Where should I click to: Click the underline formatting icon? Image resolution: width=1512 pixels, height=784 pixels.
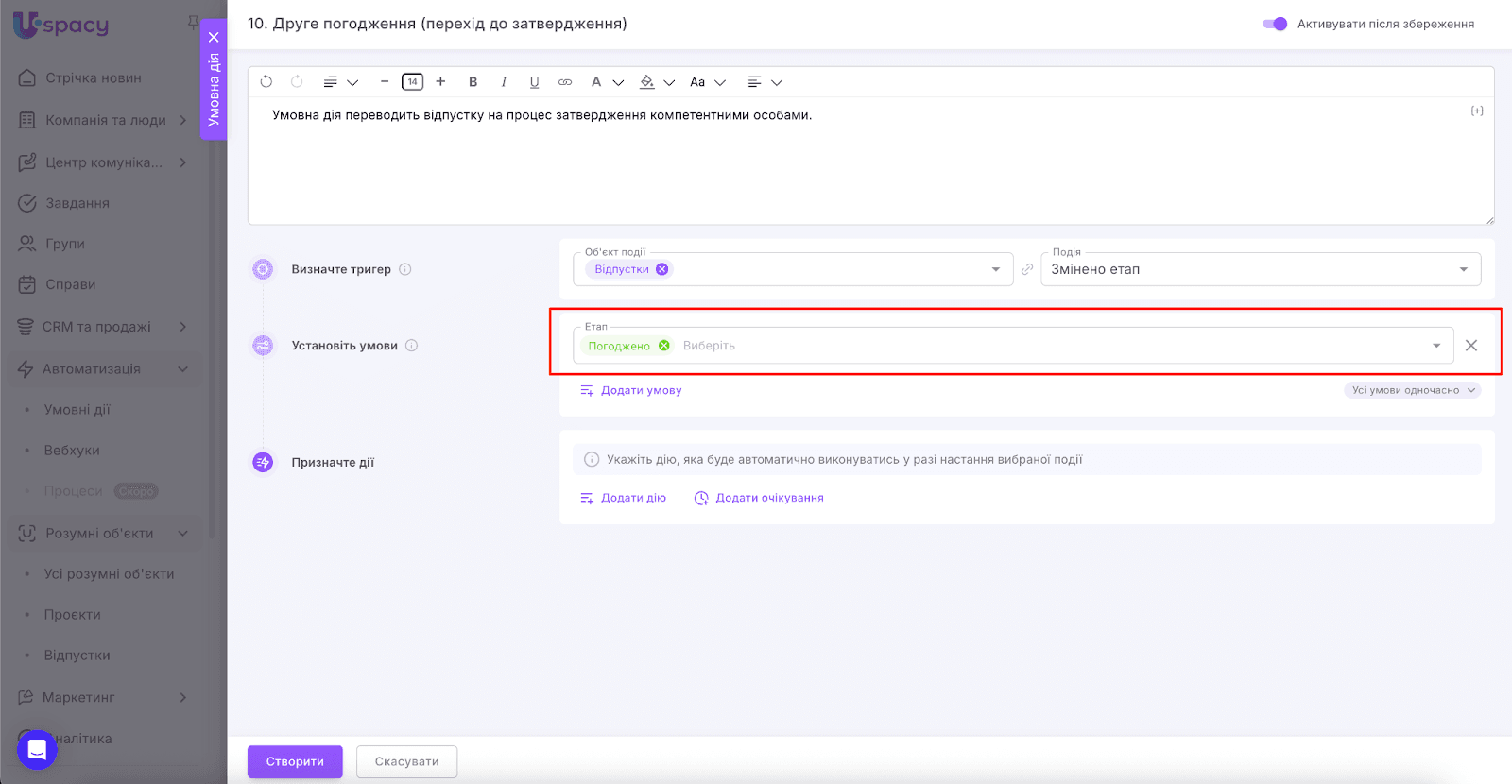tap(534, 82)
